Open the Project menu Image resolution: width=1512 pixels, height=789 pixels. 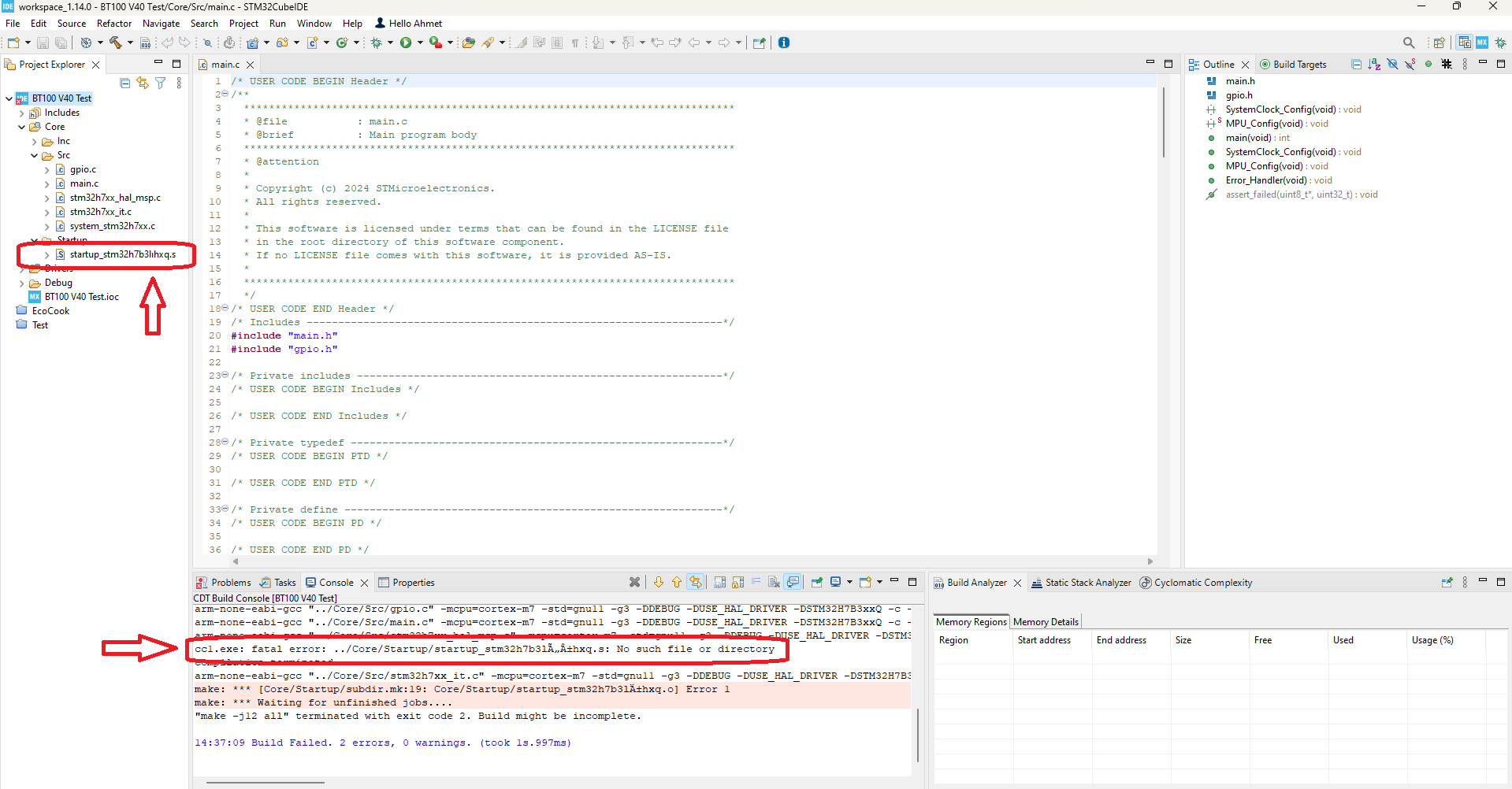point(243,23)
